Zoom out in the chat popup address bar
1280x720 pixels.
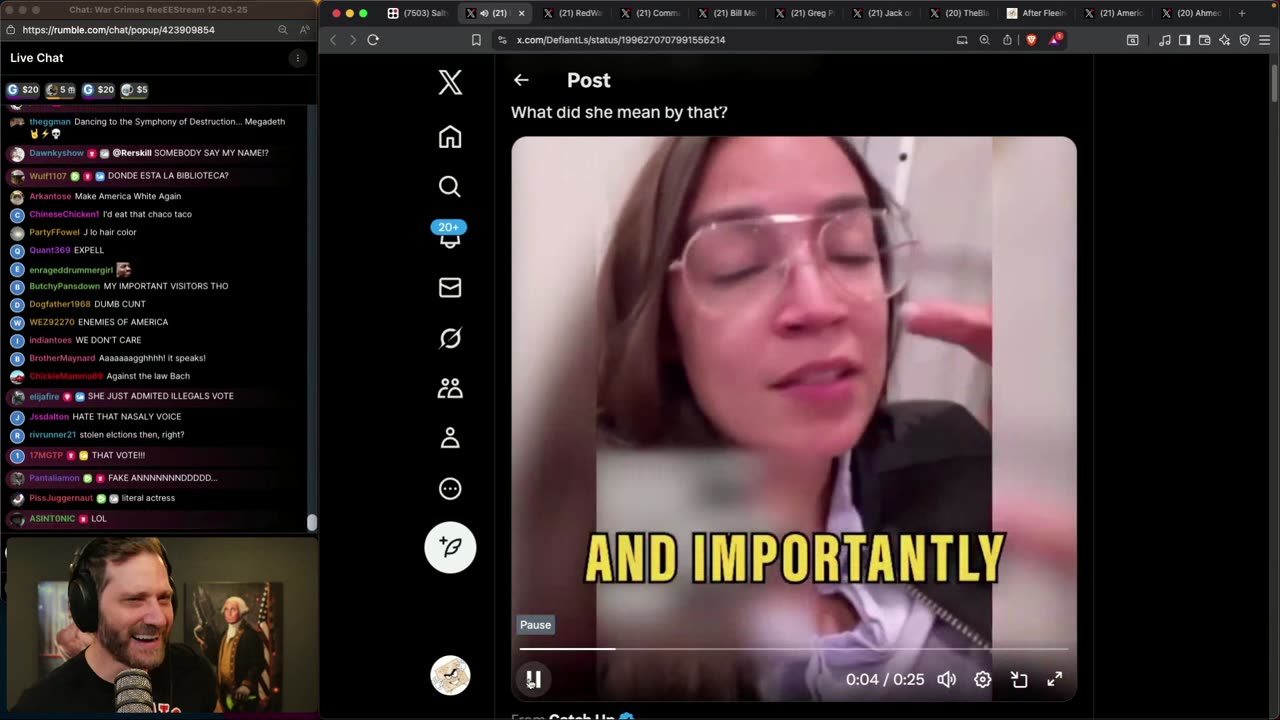284,30
